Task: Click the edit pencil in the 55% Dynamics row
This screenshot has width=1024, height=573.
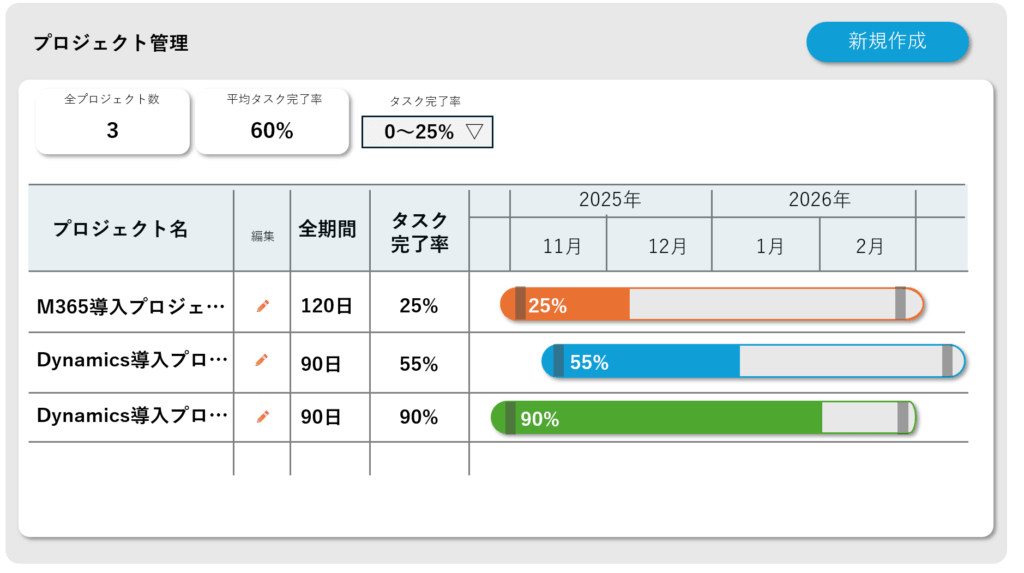Action: point(262,360)
